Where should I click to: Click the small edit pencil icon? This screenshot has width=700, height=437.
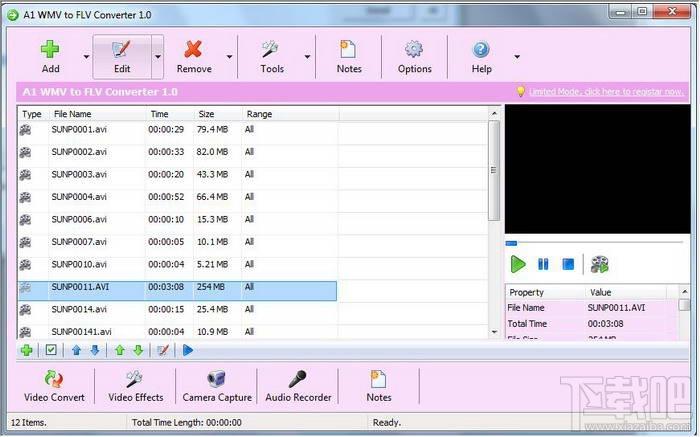click(163, 350)
